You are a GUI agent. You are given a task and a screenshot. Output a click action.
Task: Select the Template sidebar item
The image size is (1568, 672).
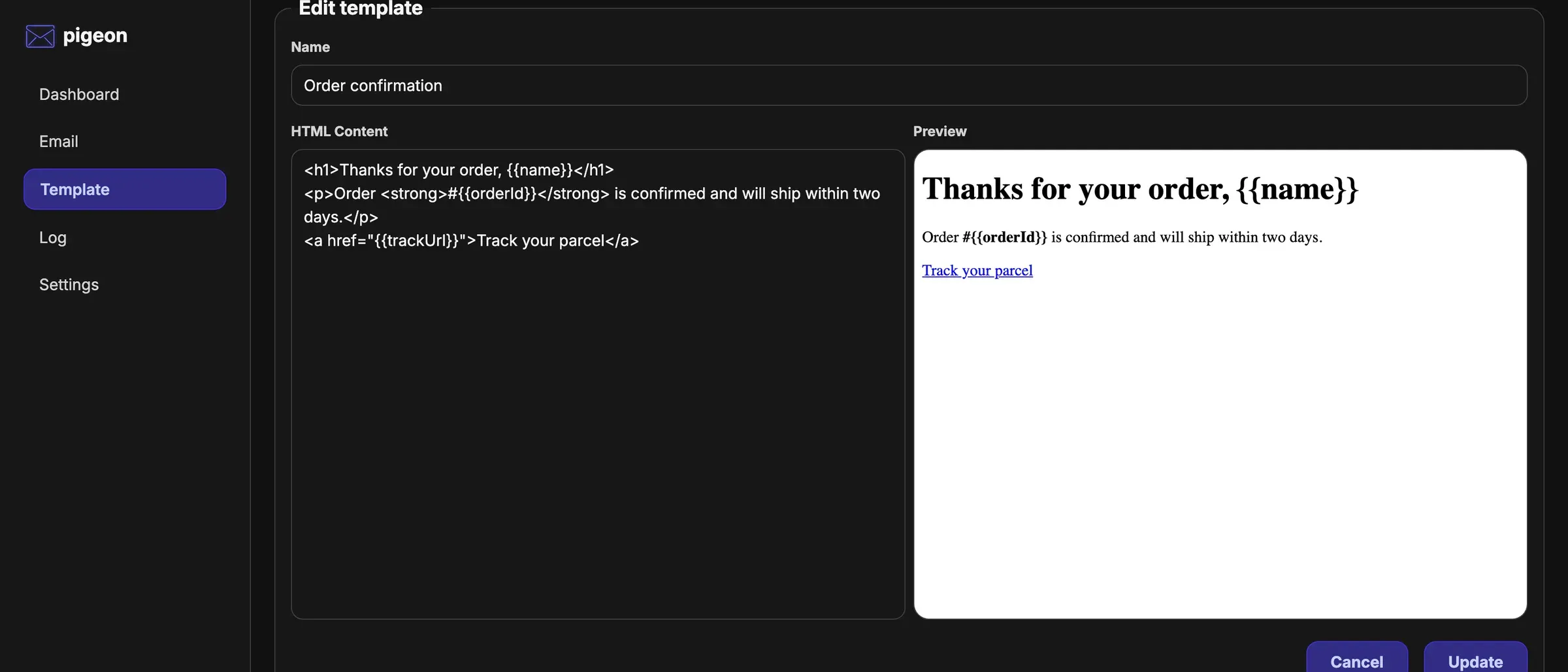(125, 189)
